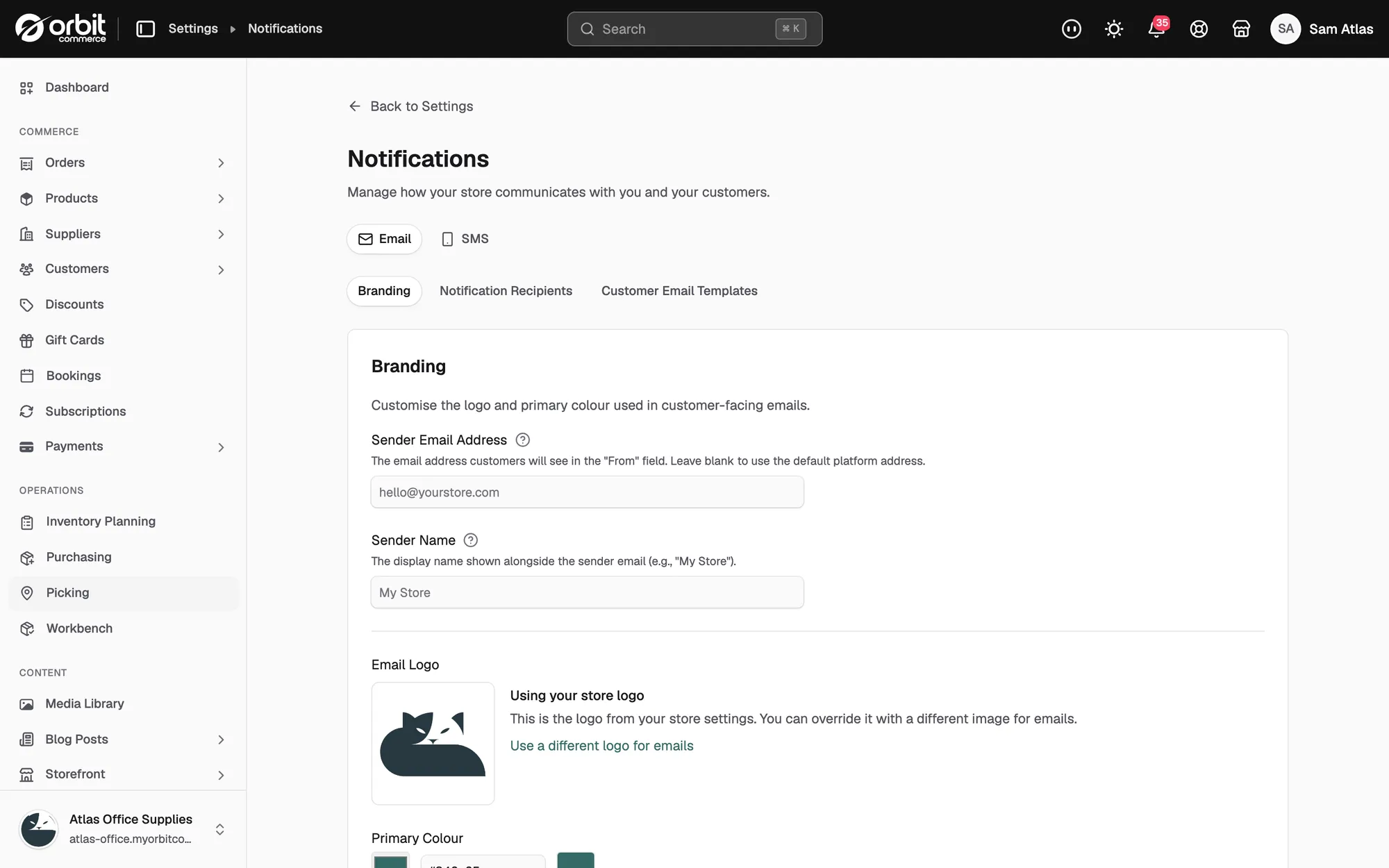This screenshot has height=868, width=1389.
Task: Click the Search box
Action: tap(694, 28)
